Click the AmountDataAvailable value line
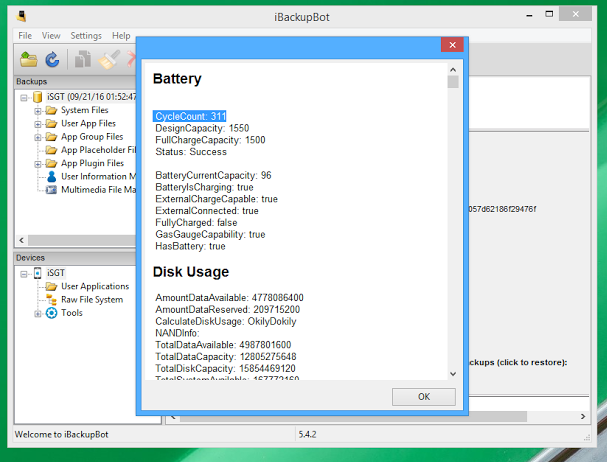The height and width of the screenshot is (462, 607). (x=229, y=298)
